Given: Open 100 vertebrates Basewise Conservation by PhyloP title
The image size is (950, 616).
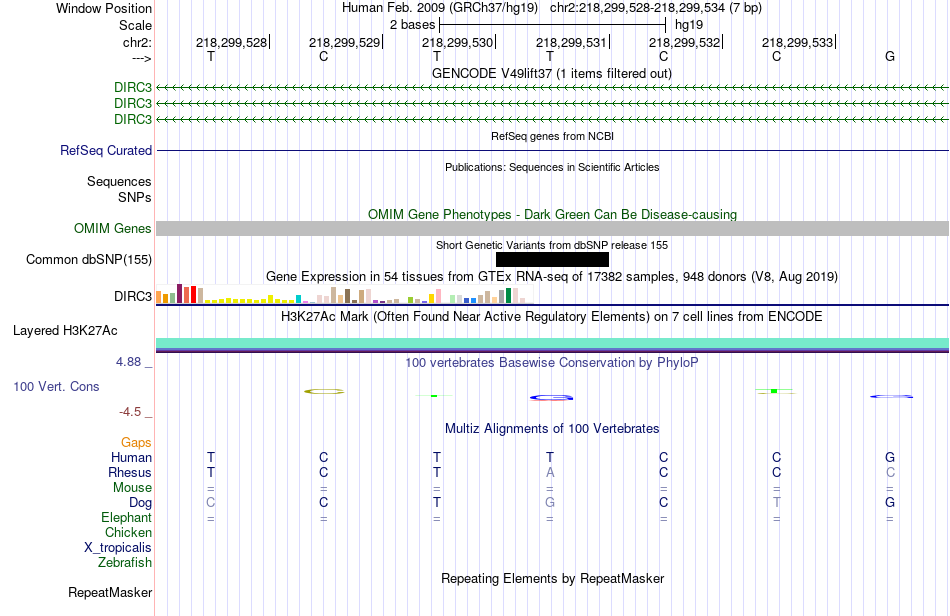Looking at the screenshot, I should (552, 362).
